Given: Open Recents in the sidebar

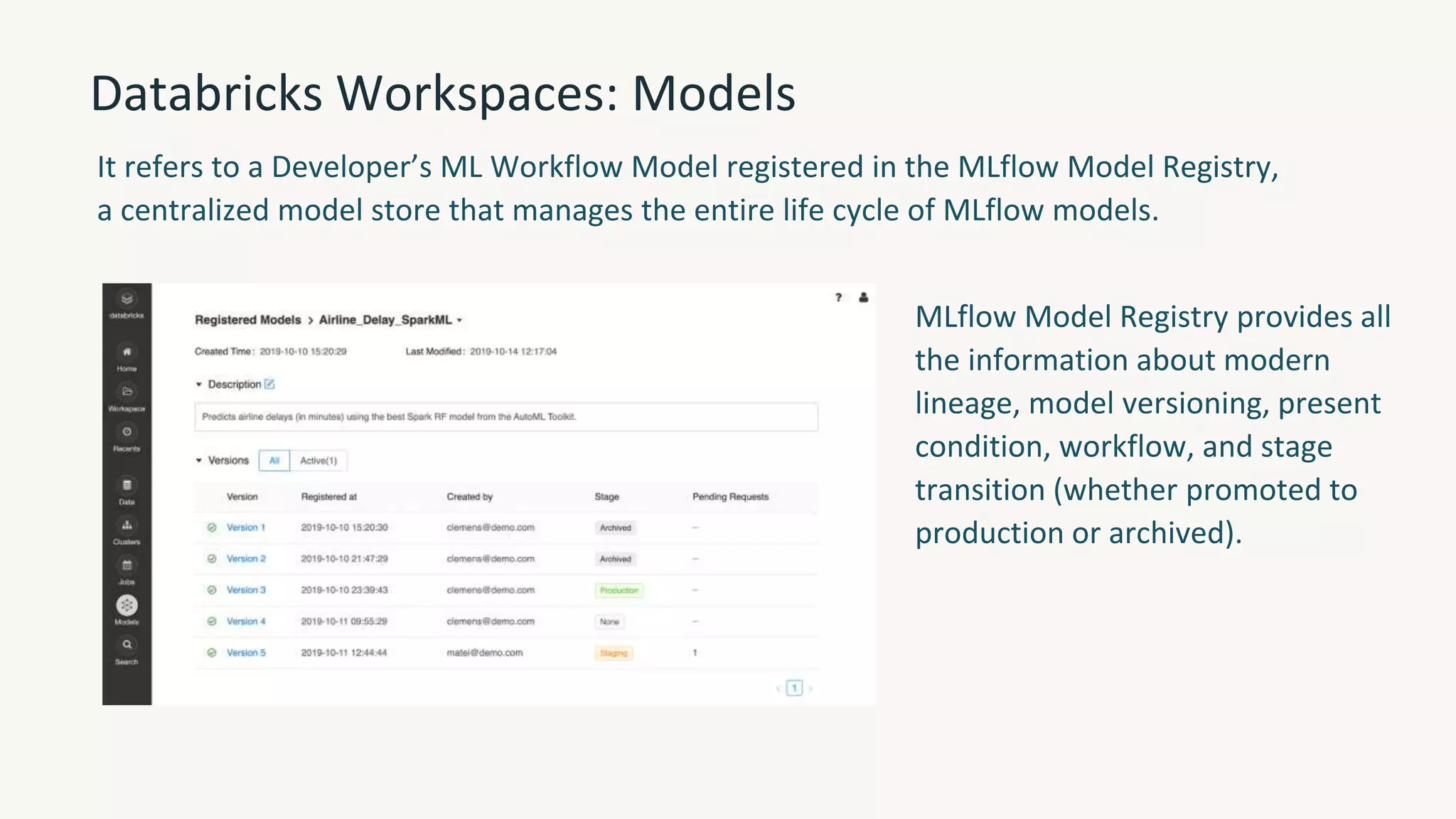Looking at the screenshot, I should [x=127, y=432].
